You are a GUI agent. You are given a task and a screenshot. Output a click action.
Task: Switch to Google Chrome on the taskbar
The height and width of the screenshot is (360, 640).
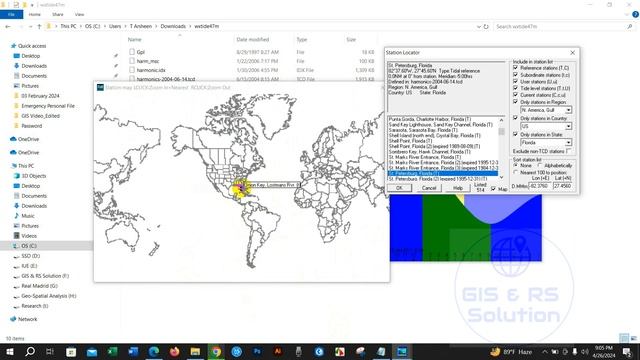click(216, 351)
